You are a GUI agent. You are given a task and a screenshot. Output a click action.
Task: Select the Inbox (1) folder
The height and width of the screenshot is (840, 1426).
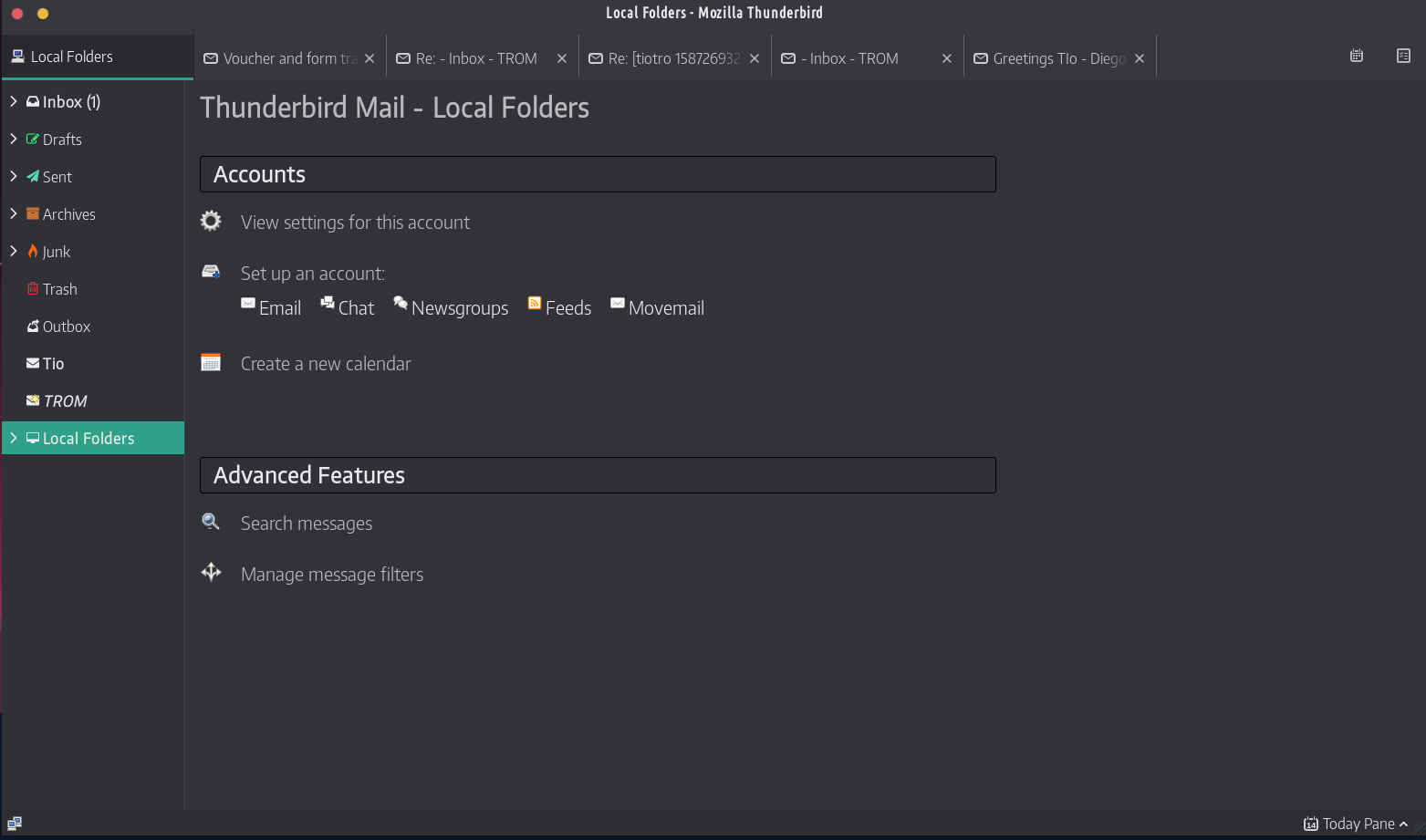[x=93, y=101]
